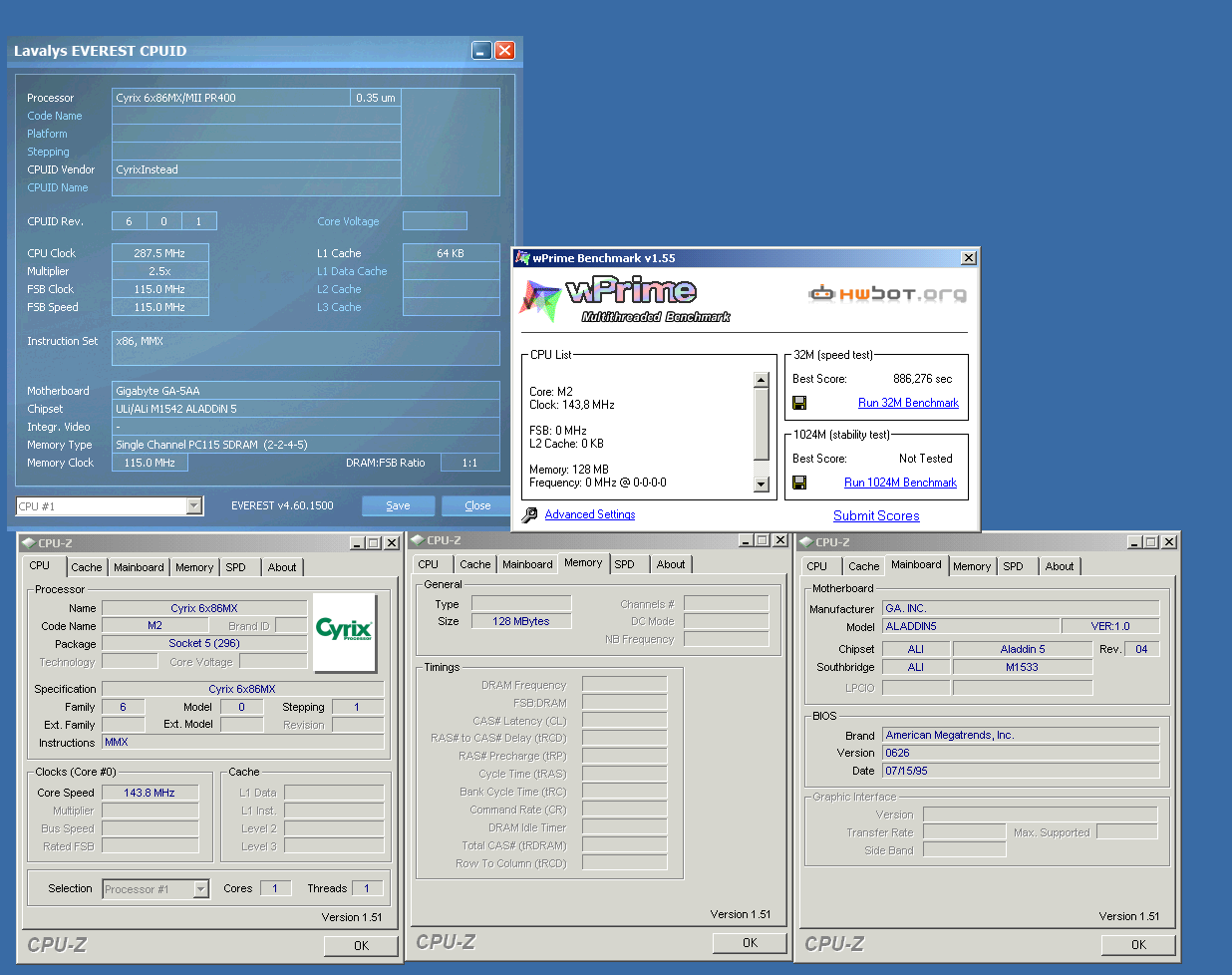Open Advanced Settings wrench icon in wPrime

tap(530, 514)
